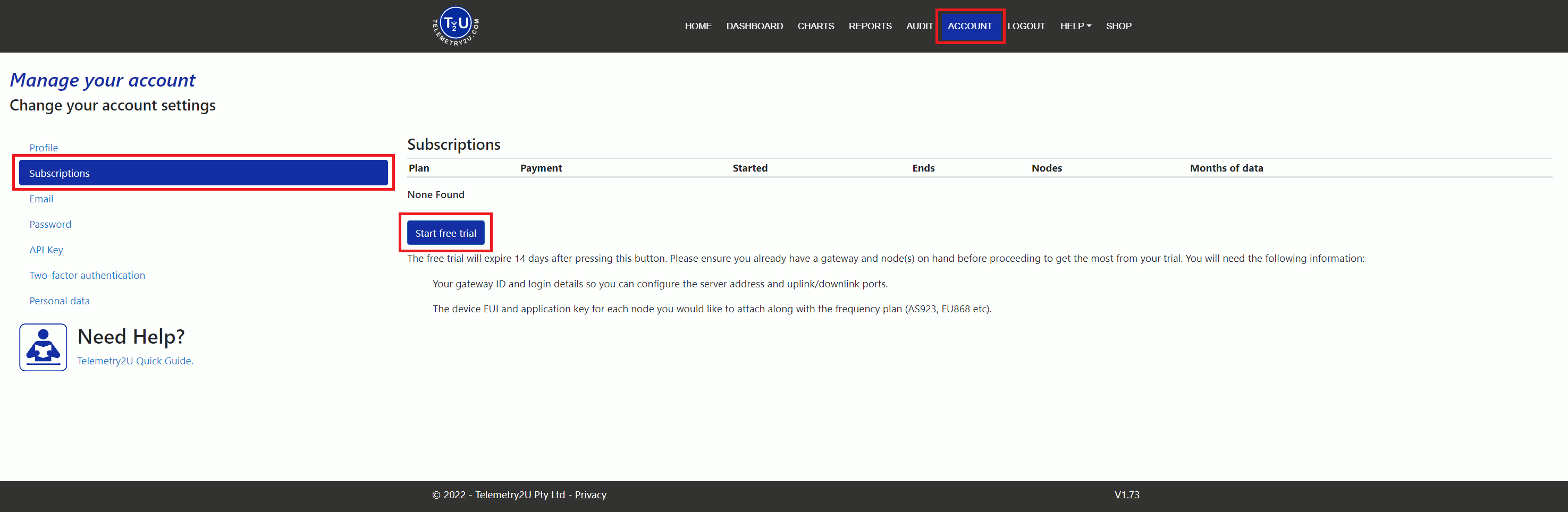1568x512 pixels.
Task: Open the AUDIT page
Action: click(919, 26)
